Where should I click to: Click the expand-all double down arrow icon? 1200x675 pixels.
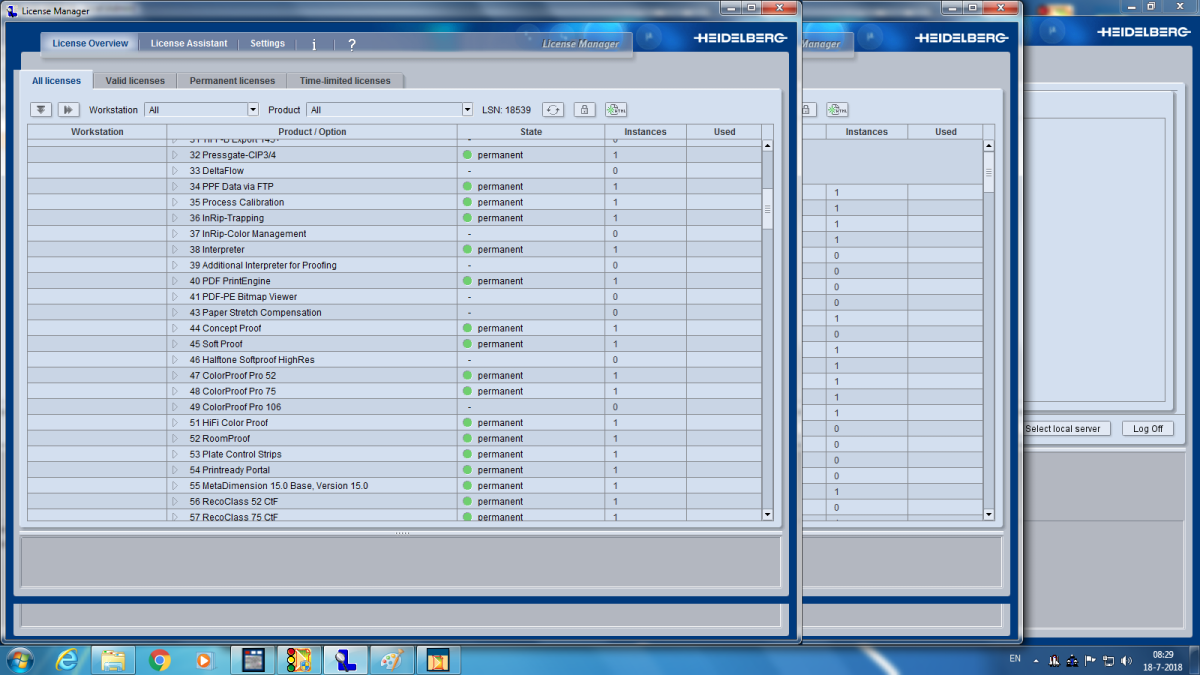[41, 110]
